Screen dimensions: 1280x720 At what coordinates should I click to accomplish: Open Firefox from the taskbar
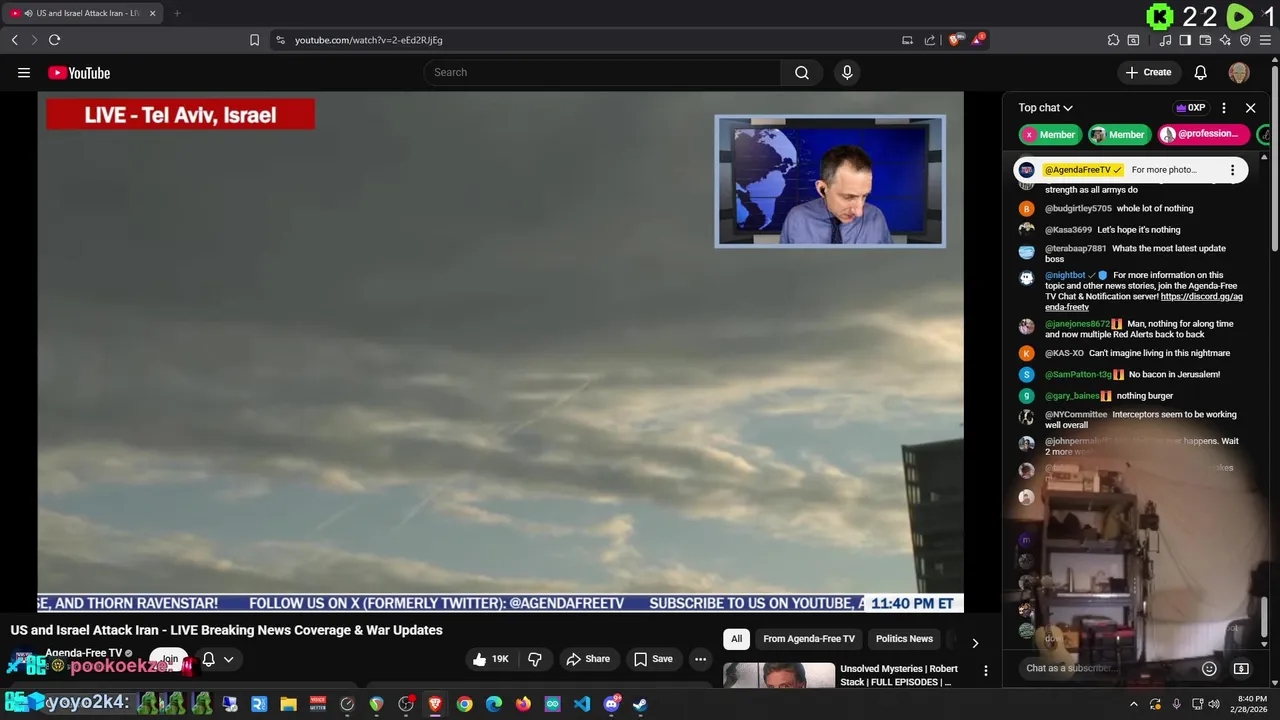[523, 704]
